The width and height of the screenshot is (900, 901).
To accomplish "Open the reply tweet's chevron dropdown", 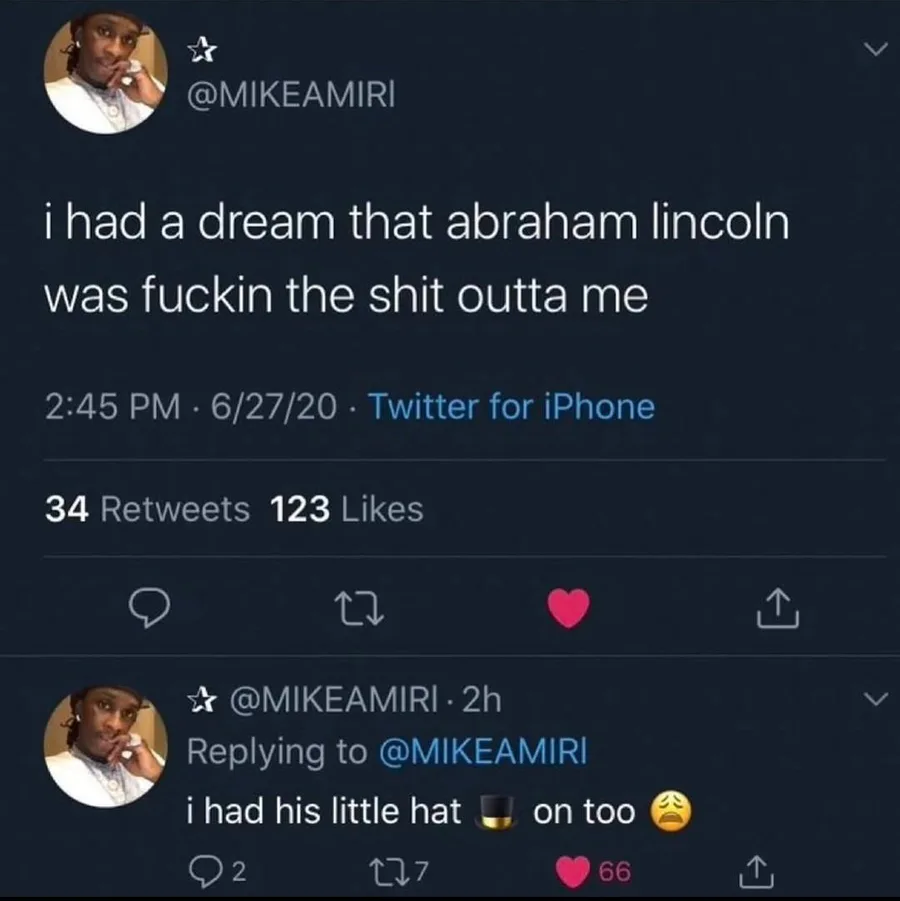I will (876, 699).
